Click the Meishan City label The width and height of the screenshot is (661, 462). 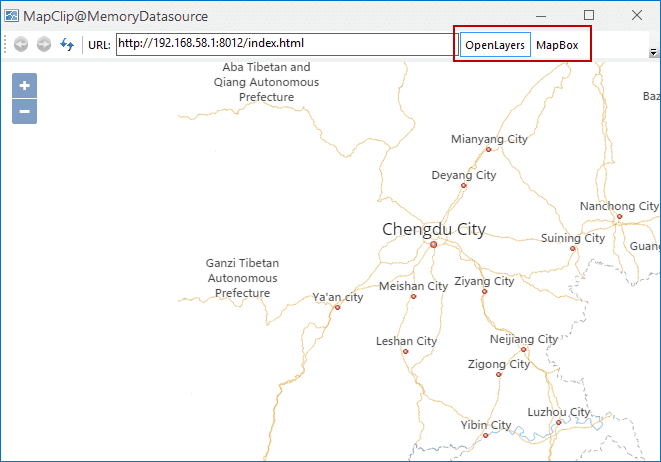413,286
